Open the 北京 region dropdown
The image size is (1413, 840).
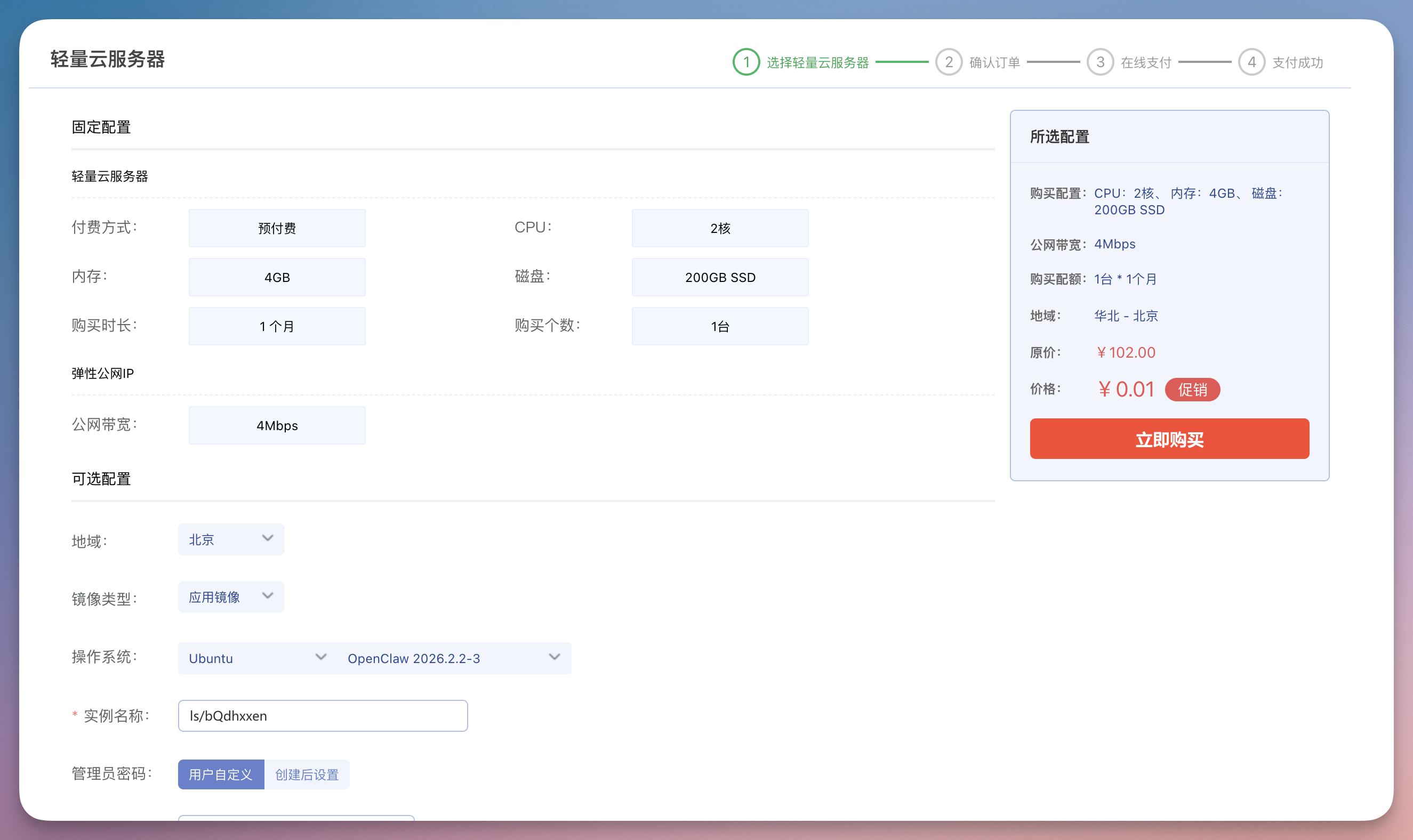pos(230,539)
